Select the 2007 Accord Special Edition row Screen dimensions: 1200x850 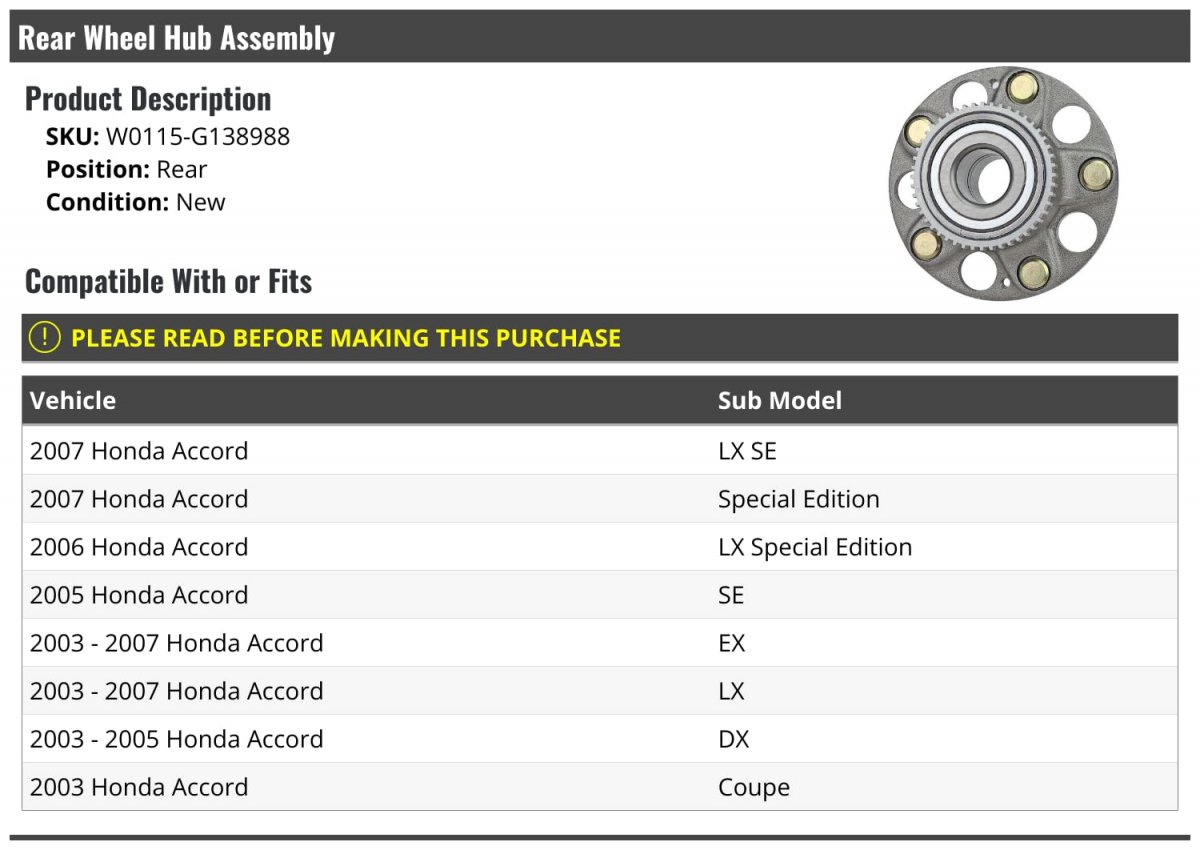click(600, 499)
